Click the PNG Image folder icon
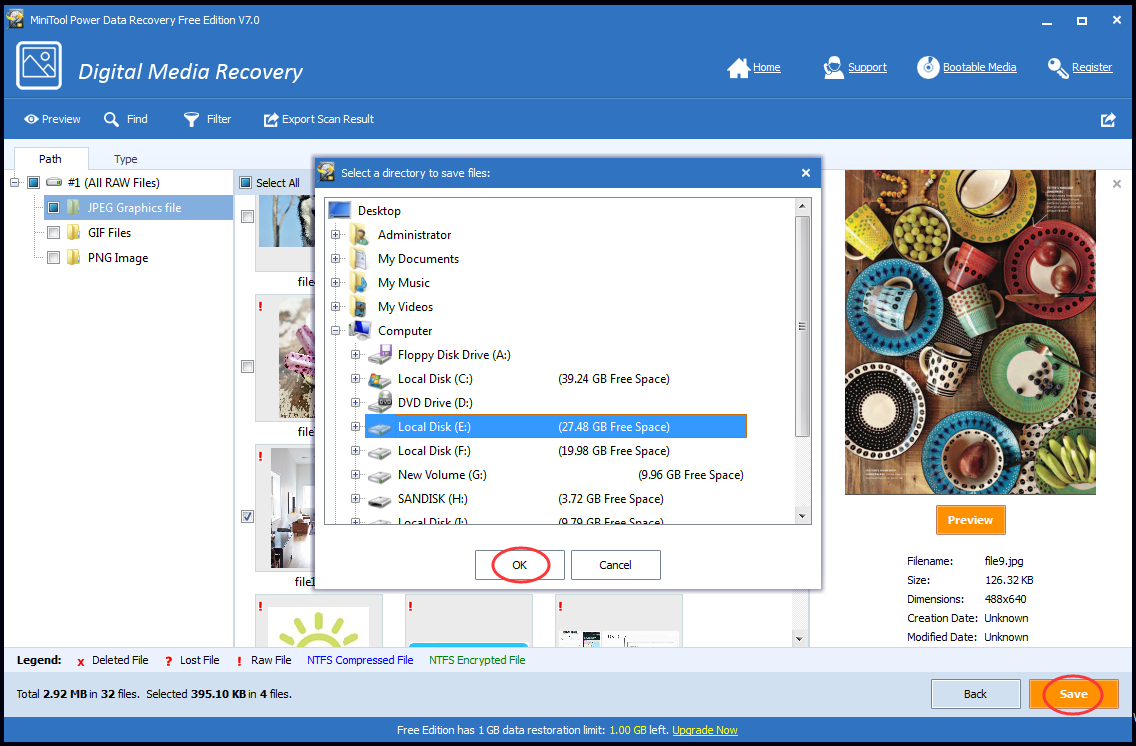 tap(74, 257)
